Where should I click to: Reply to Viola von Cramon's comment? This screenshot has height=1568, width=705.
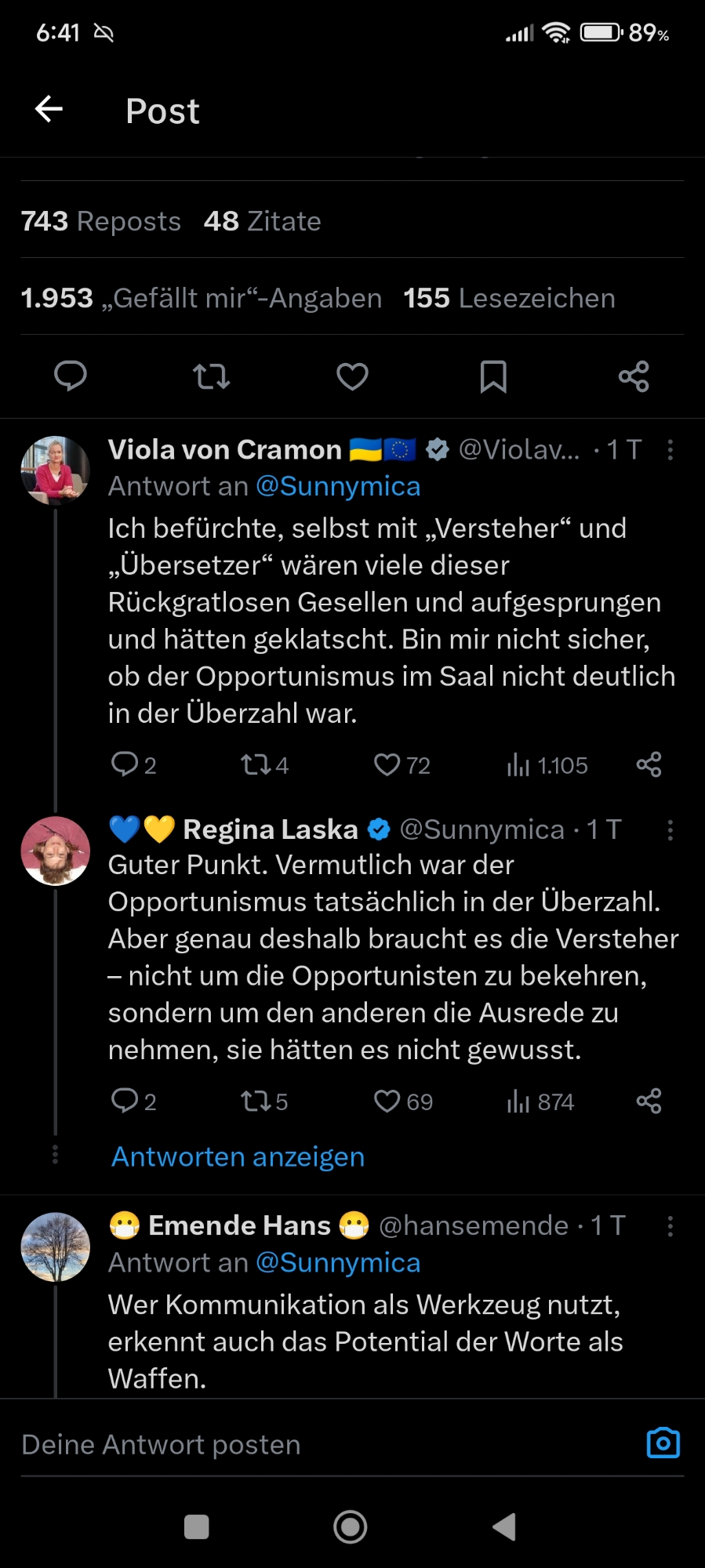coord(125,764)
